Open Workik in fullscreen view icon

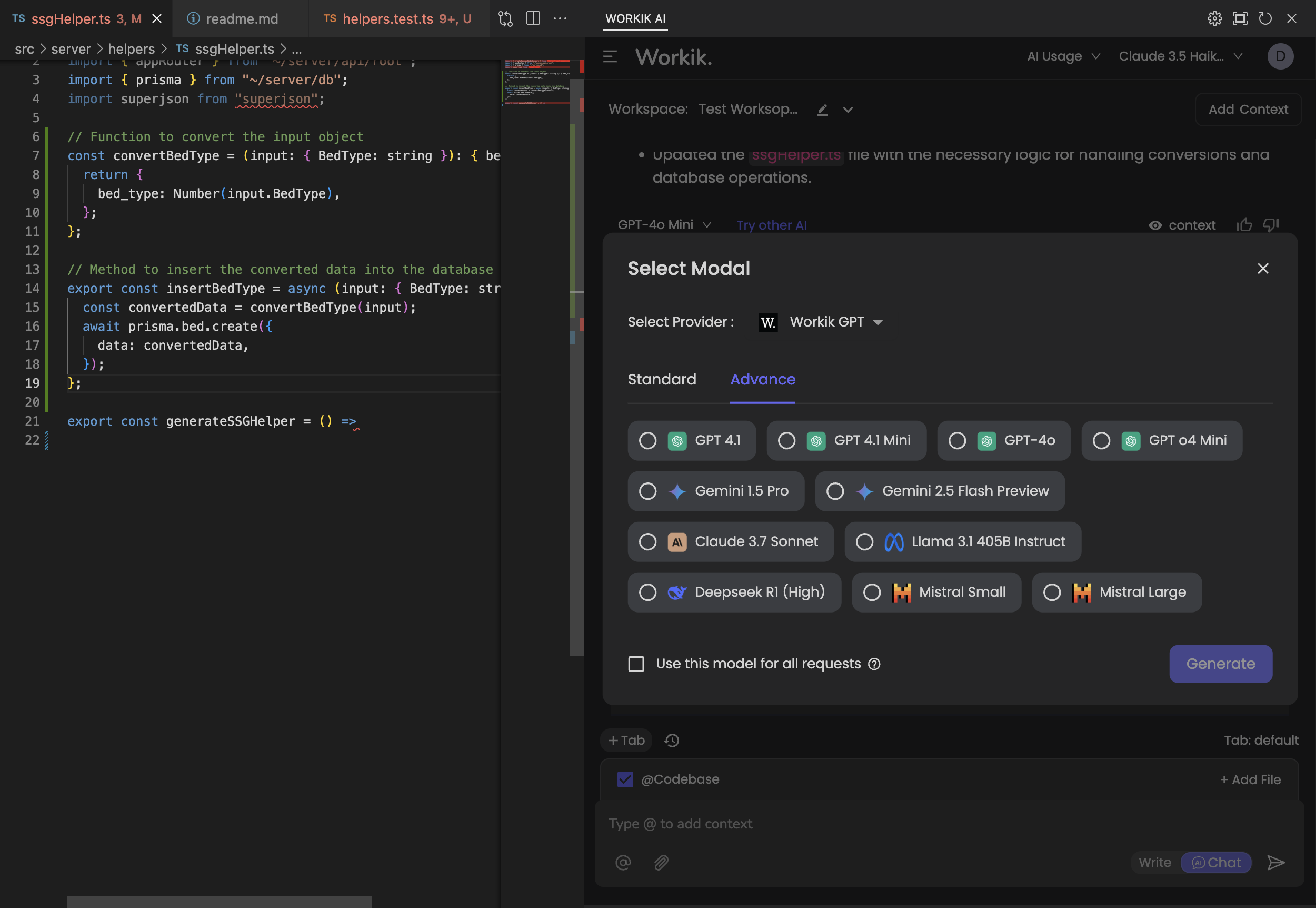click(1240, 19)
